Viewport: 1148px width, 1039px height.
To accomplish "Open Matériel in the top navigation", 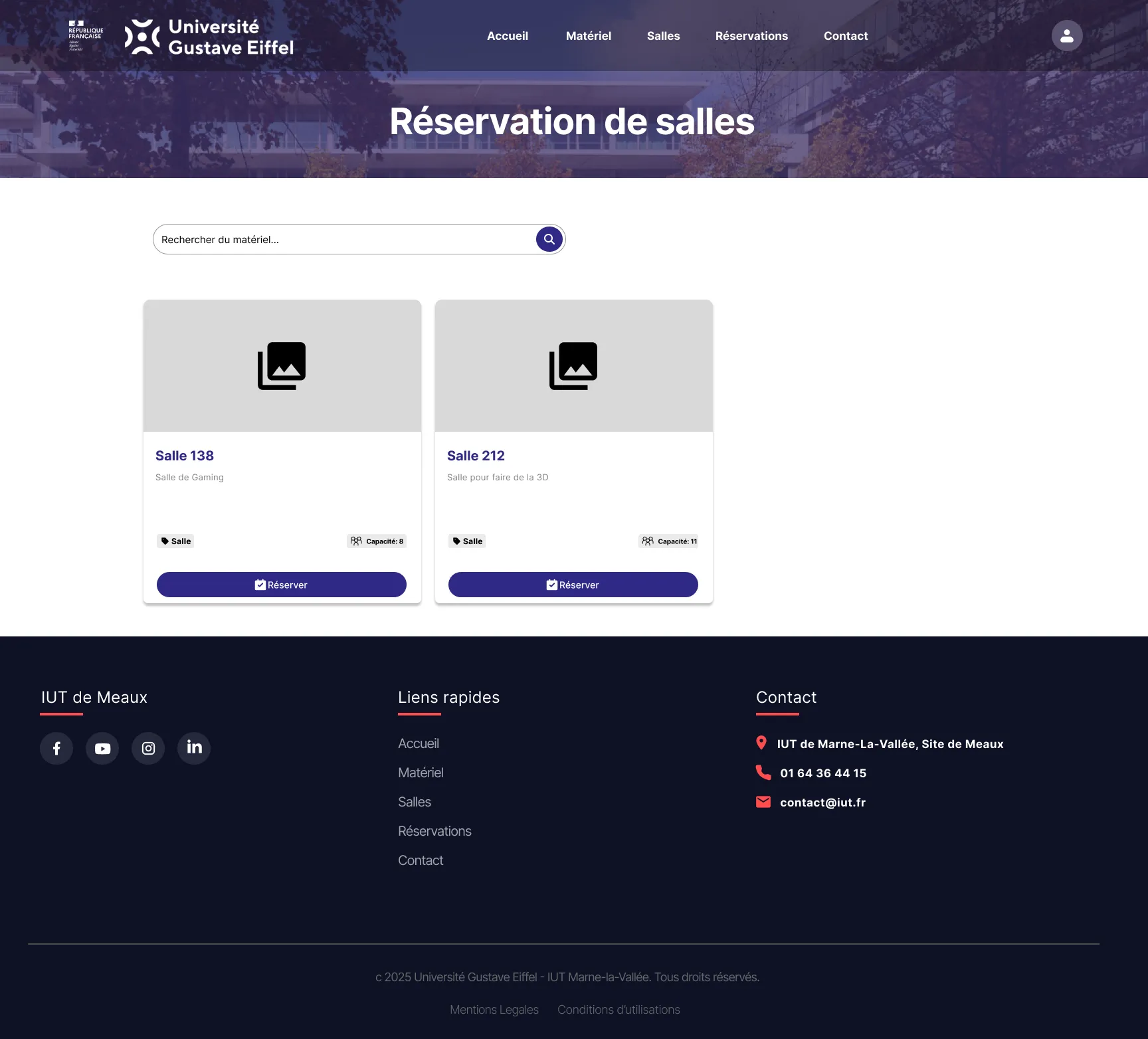I will pos(589,36).
